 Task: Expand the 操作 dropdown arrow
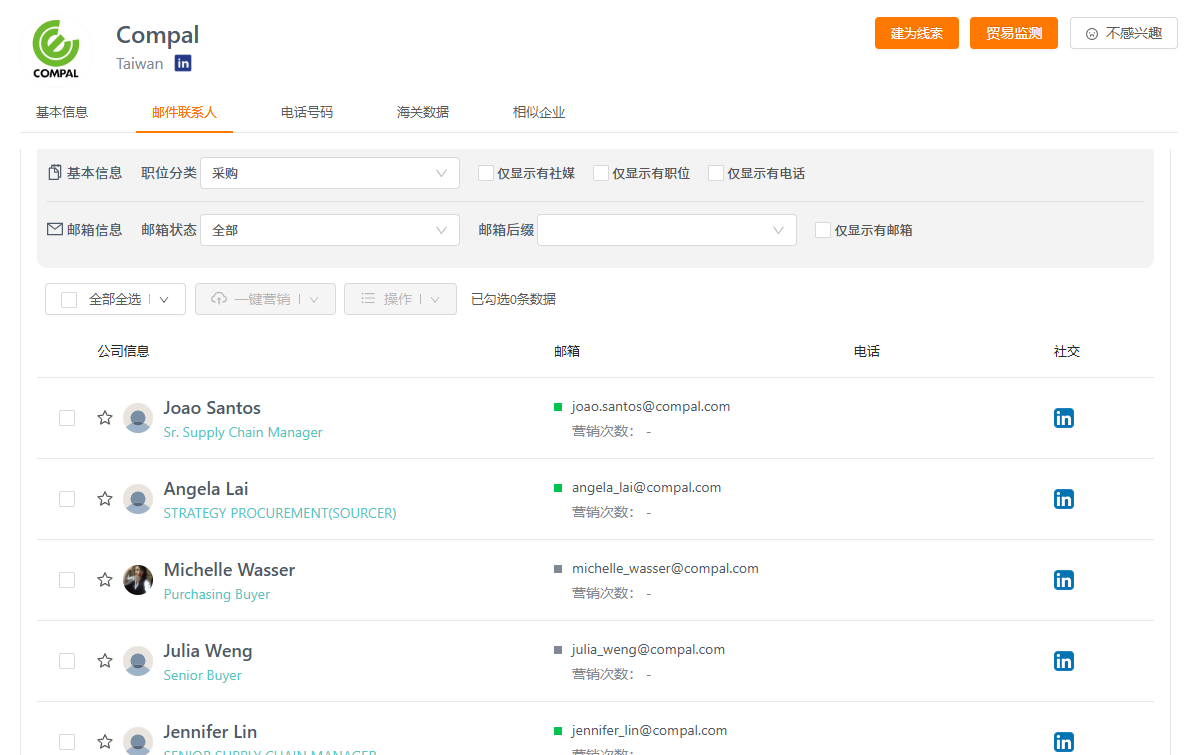pos(435,300)
